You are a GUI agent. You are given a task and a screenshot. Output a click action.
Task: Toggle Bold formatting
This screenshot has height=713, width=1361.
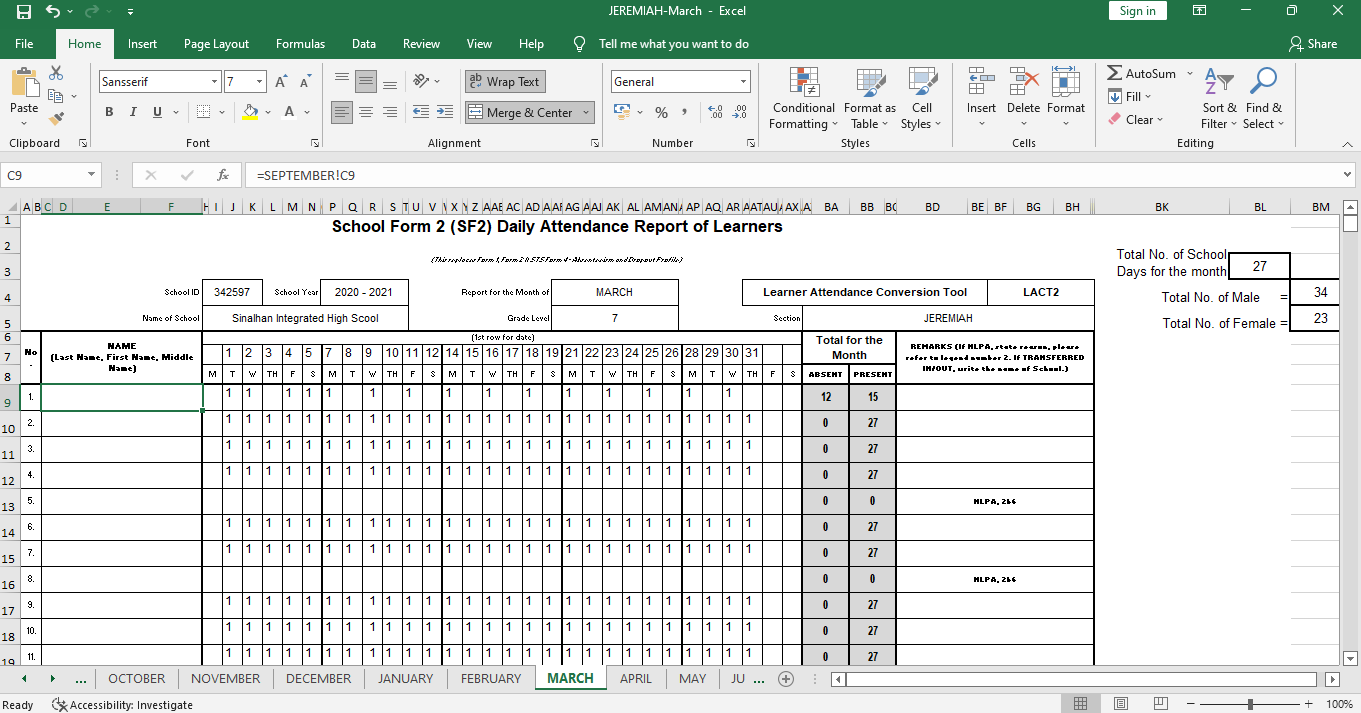click(109, 112)
